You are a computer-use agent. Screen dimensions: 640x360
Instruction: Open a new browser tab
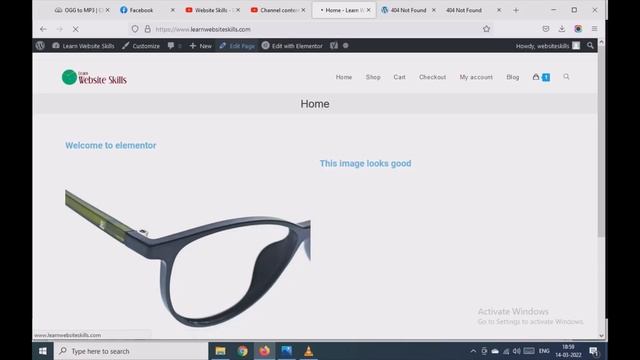coord(516,10)
